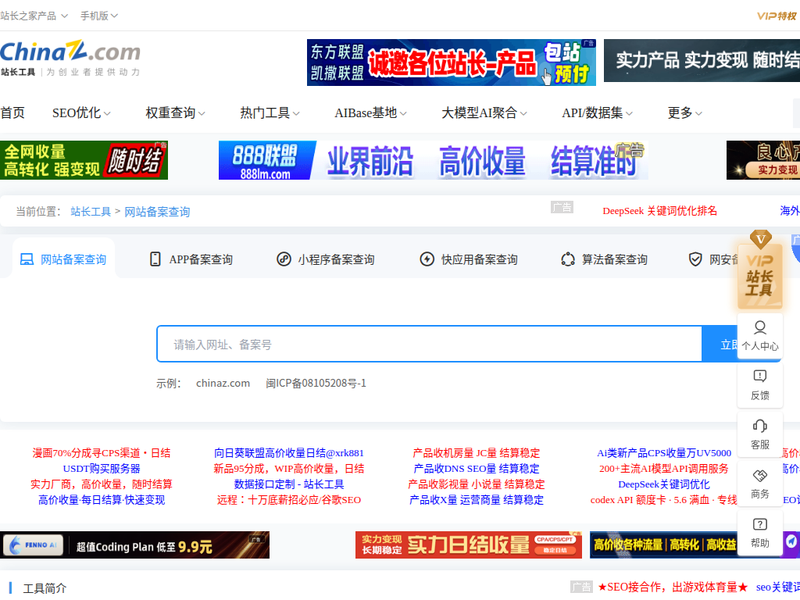Click example 闽ICP备08105208号-1
This screenshot has width=800, height=600.
point(316,383)
